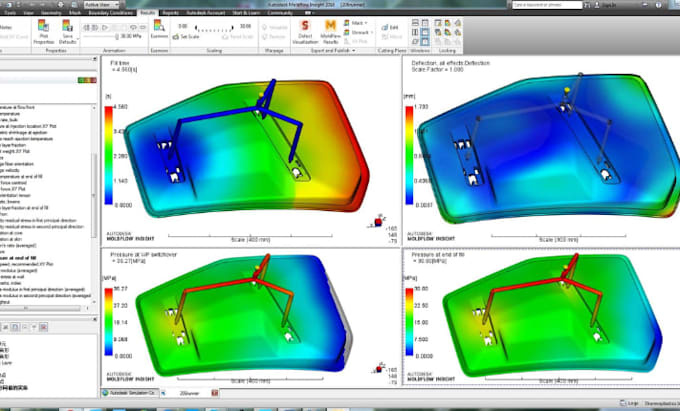Open the Autodesk Simulation Co... tab
The height and width of the screenshot is (411, 680).
(x=130, y=393)
